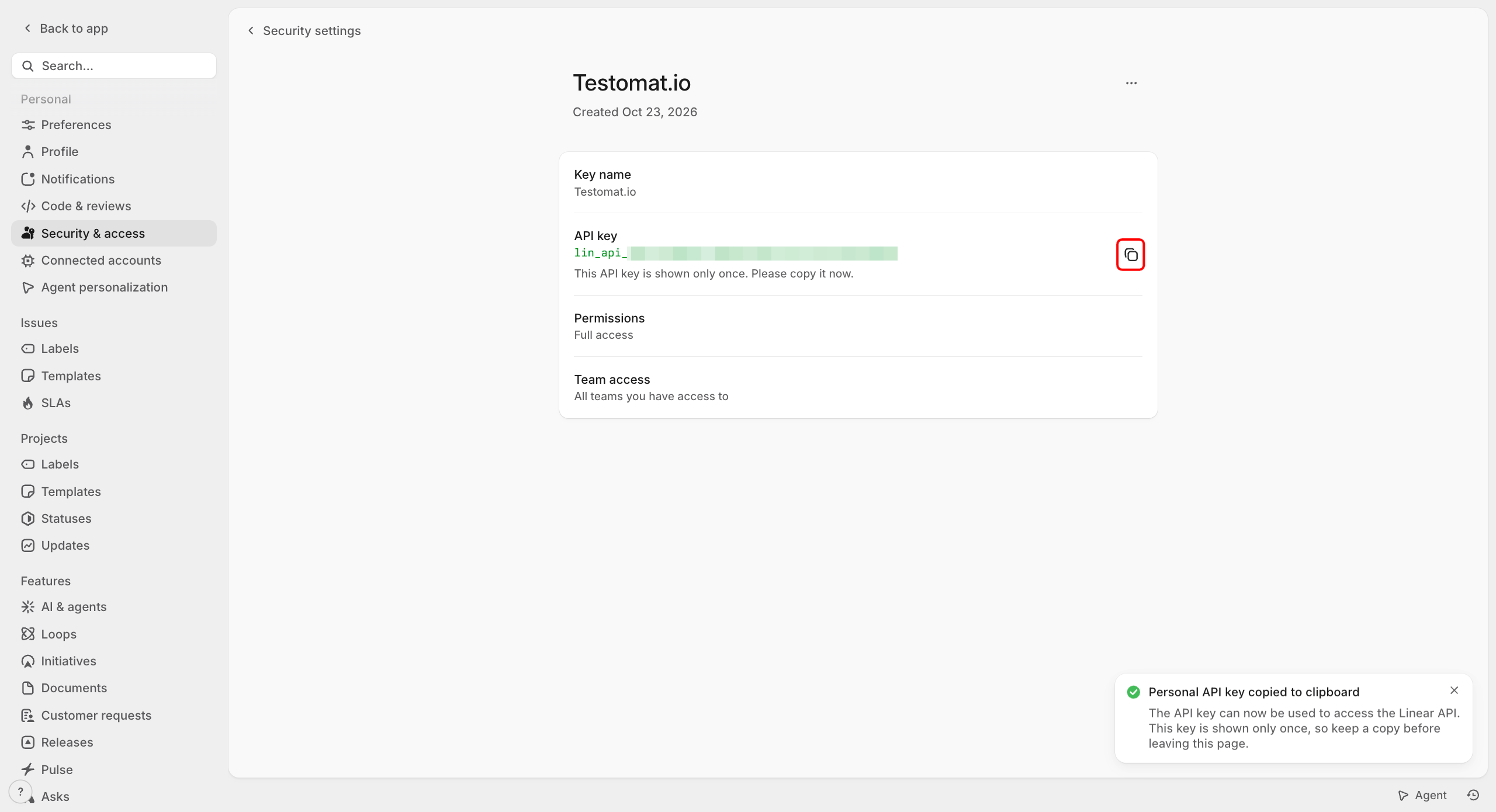Open Releases feature settings
The image size is (1496, 812).
pos(114,742)
